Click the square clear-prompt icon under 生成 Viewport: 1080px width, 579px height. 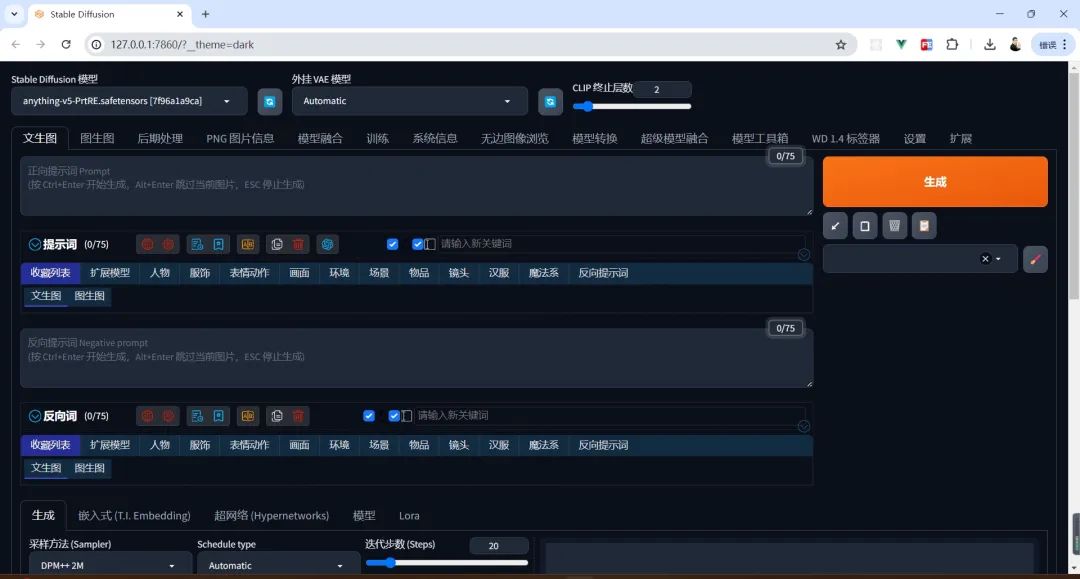click(x=864, y=226)
